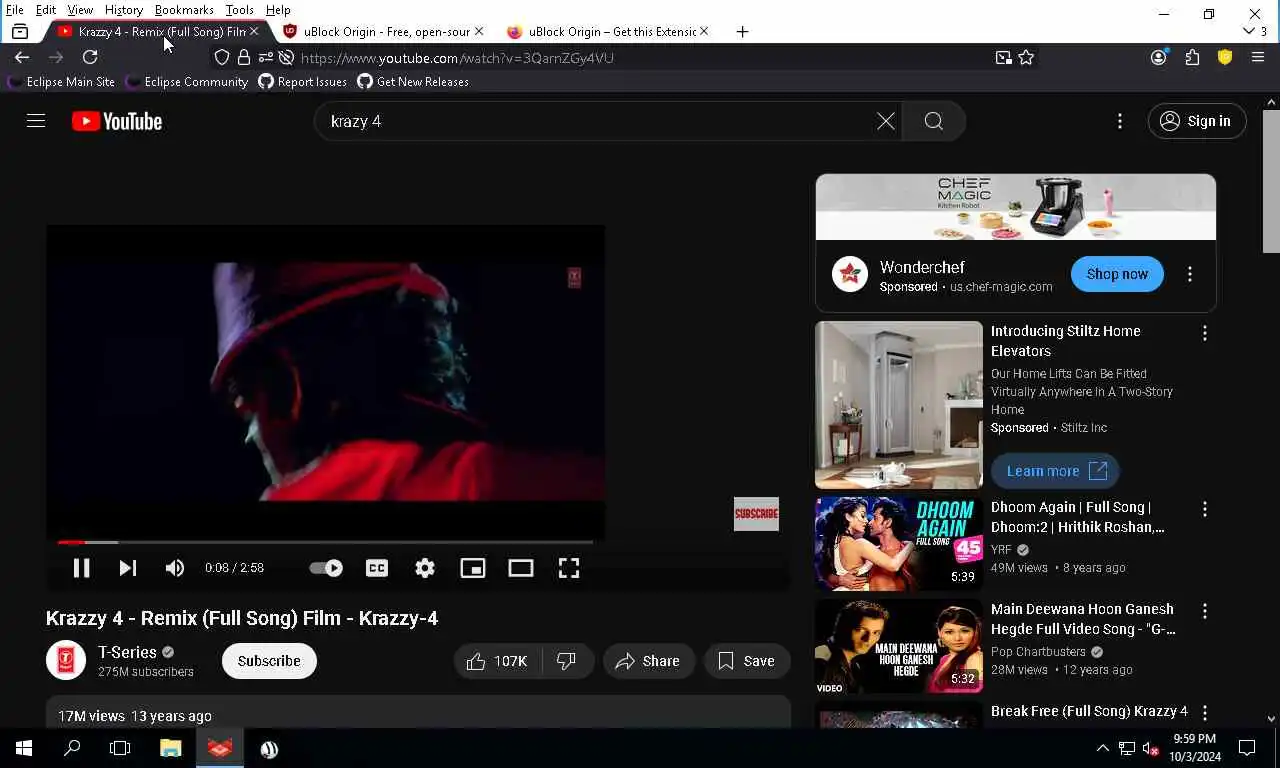Click Shop now on Wonderchef ad
Screen dimensions: 1280x768
click(x=1117, y=274)
